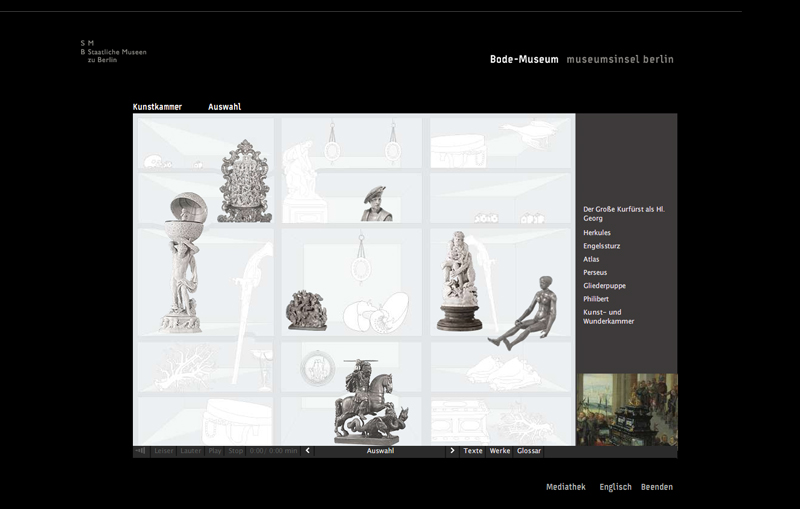800x509 pixels.
Task: Click the seated Herkules ivory statuette
Action: (x=460, y=281)
